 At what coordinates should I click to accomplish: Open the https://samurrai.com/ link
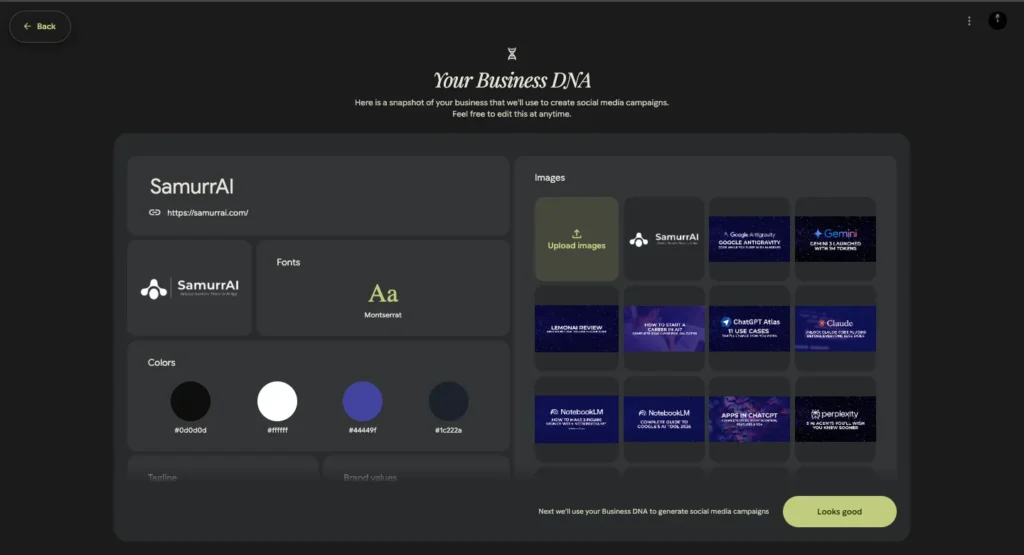(x=208, y=213)
